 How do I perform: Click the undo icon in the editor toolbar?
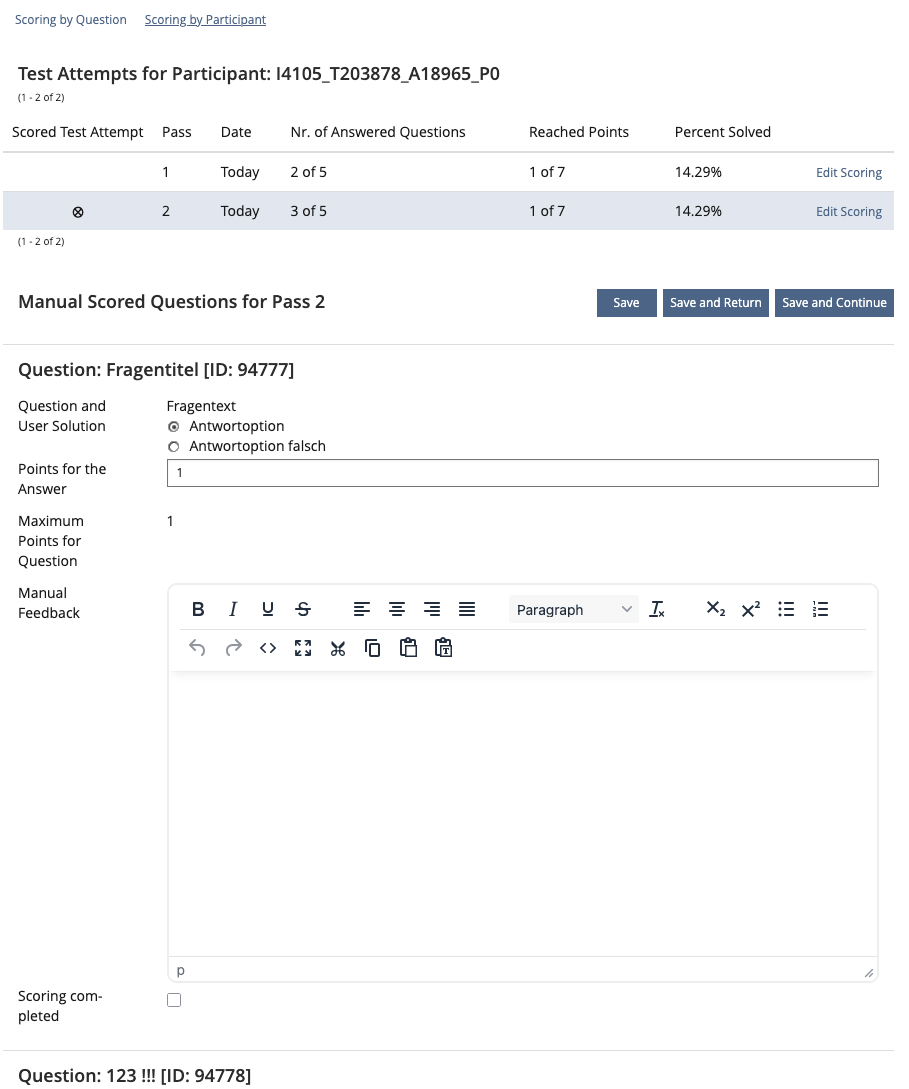click(x=197, y=647)
